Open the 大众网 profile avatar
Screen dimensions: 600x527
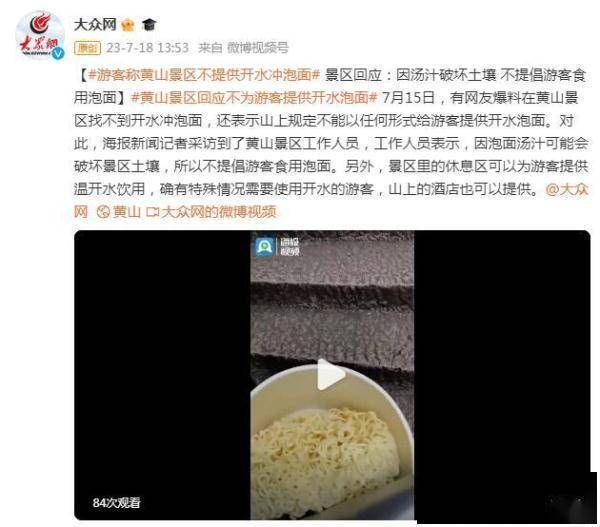pyautogui.click(x=40, y=35)
